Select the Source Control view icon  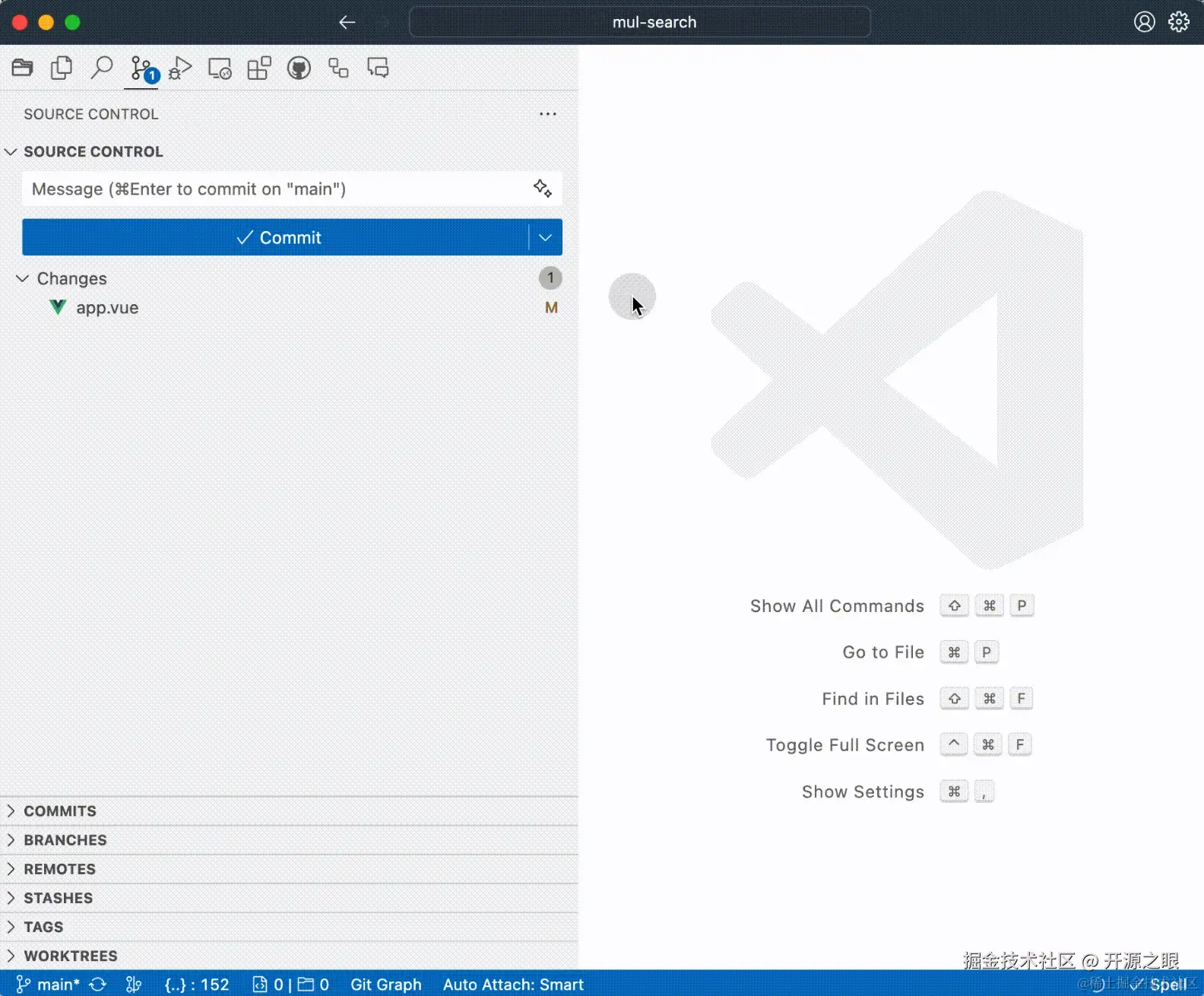[x=141, y=69]
